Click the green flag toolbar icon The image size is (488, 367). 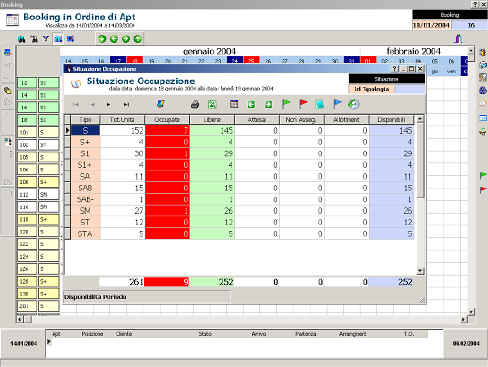[x=286, y=104]
